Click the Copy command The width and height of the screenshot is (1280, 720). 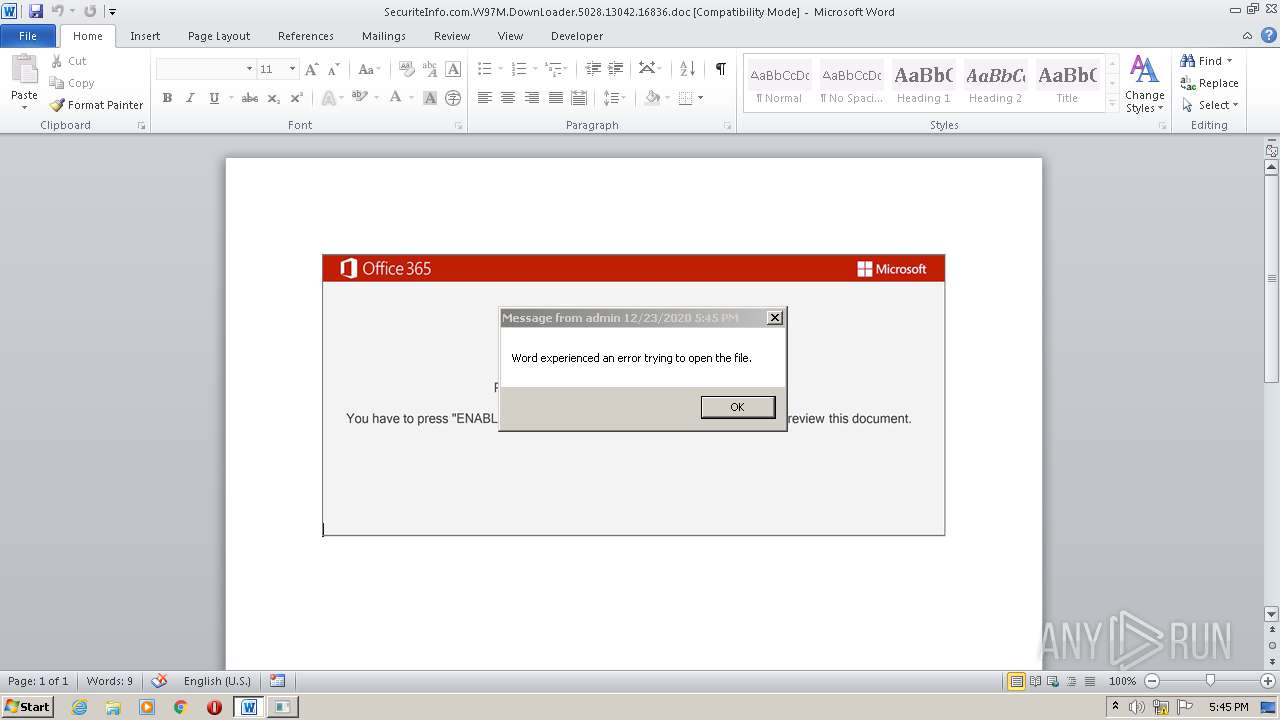[x=72, y=83]
